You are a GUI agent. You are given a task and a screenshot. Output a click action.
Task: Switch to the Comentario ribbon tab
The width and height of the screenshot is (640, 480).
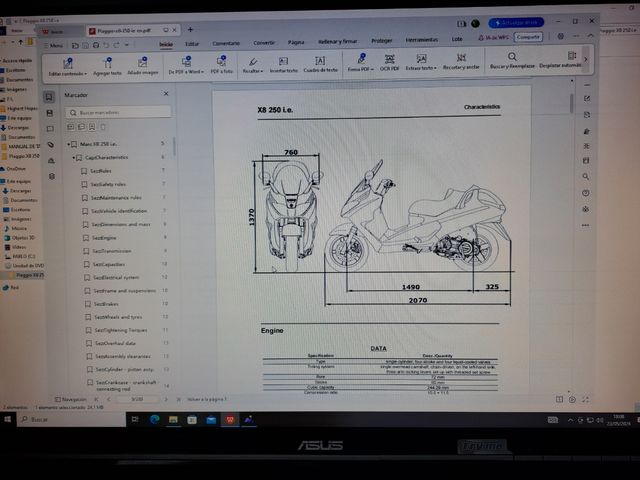point(225,43)
